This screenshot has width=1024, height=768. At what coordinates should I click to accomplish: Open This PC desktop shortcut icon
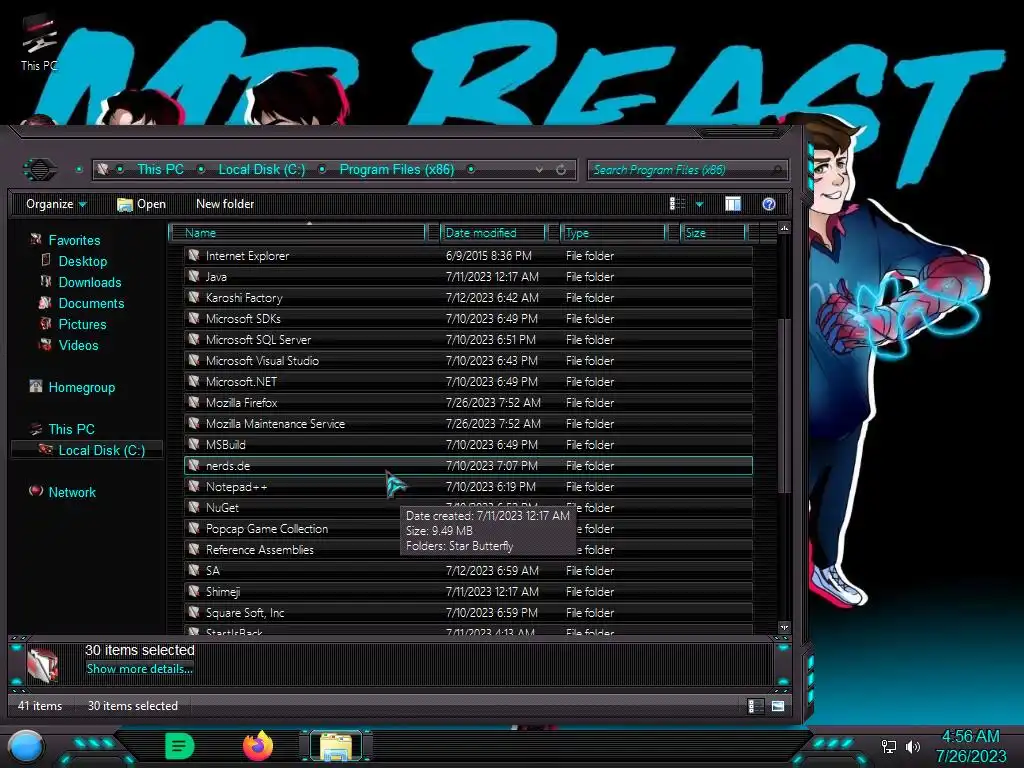tap(39, 42)
